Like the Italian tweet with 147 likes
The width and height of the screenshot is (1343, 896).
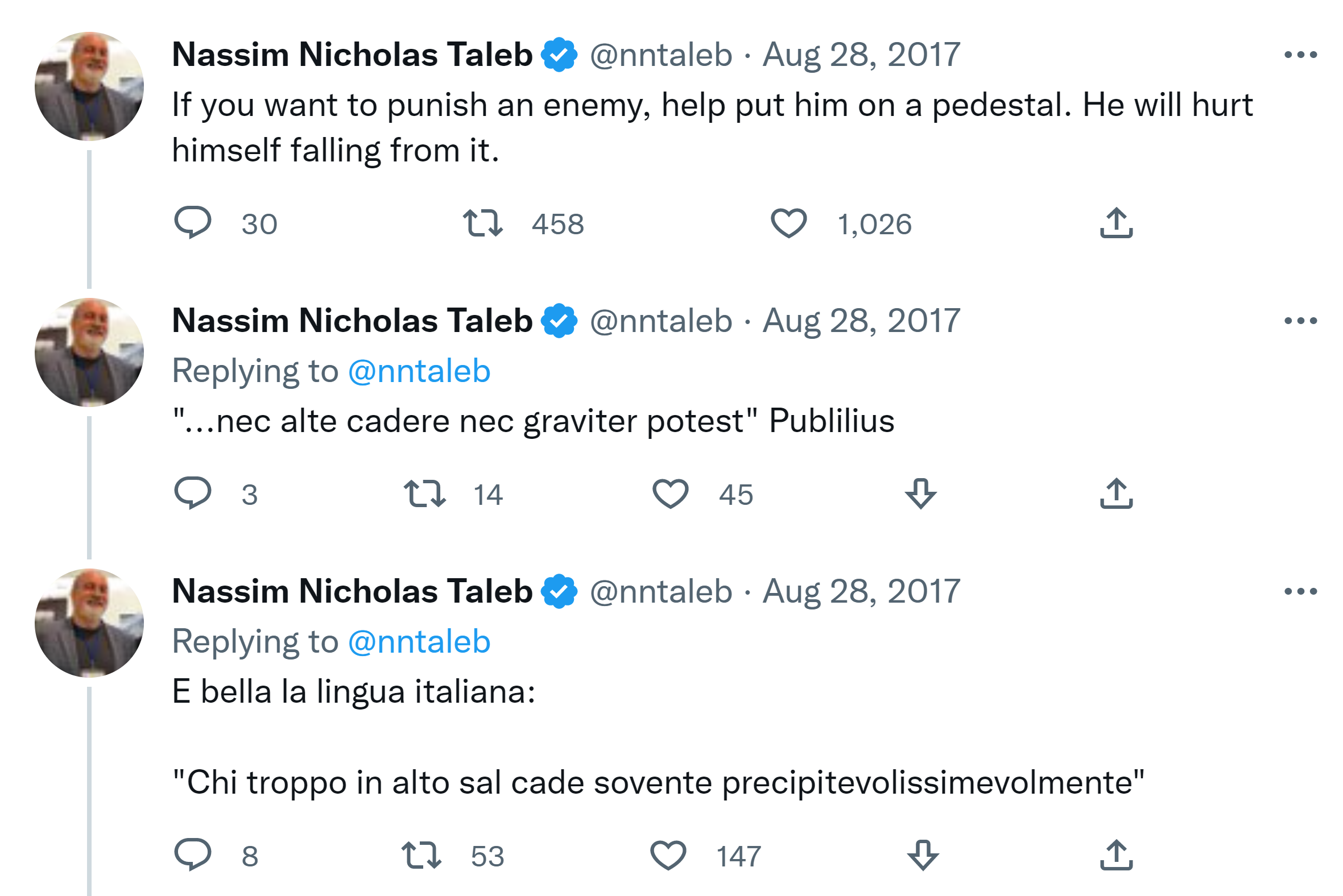click(668, 856)
